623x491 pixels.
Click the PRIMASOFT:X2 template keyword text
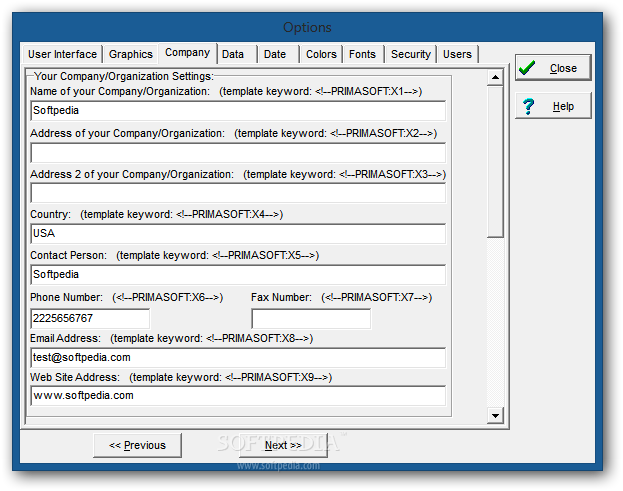(x=336, y=133)
